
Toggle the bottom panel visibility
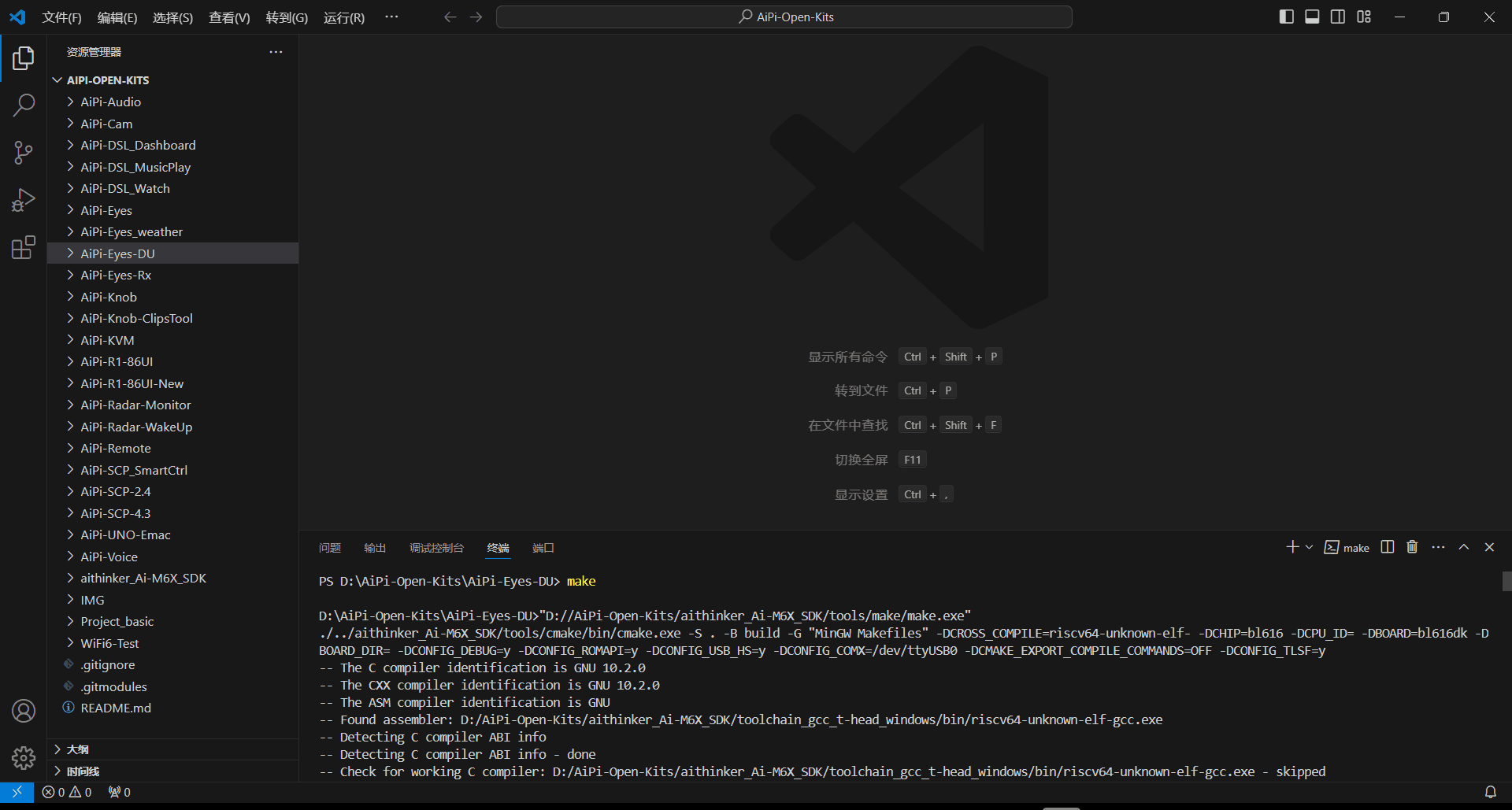click(x=1312, y=17)
